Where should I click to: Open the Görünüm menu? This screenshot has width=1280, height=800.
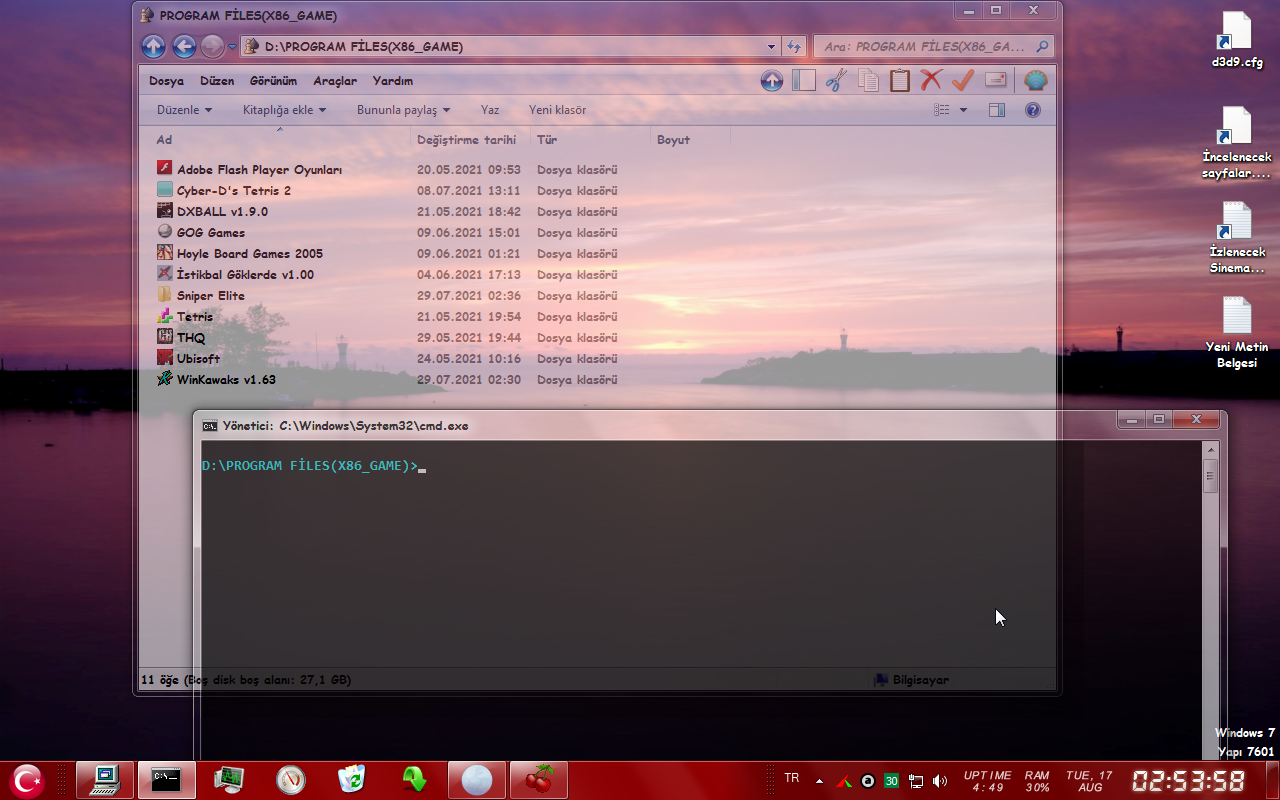click(273, 81)
